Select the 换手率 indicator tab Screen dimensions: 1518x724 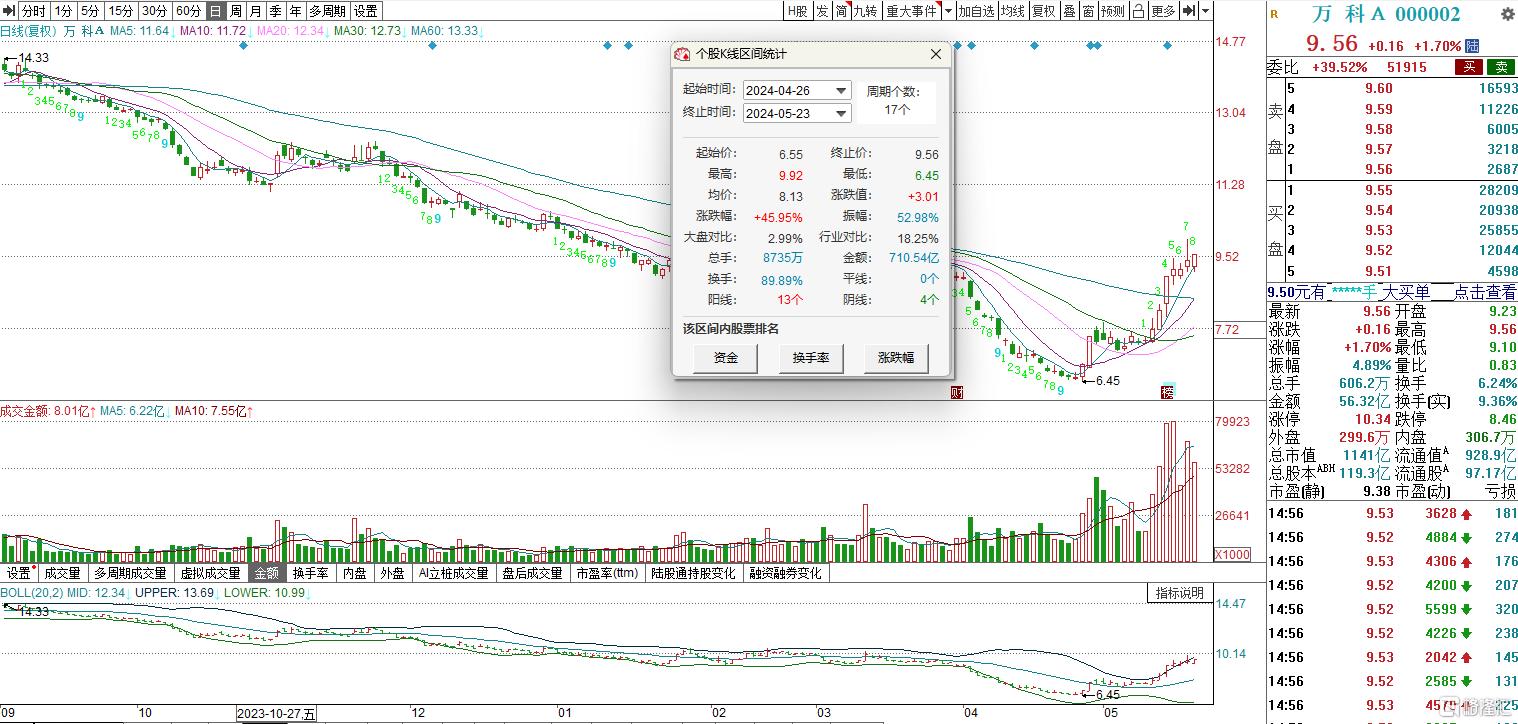310,573
